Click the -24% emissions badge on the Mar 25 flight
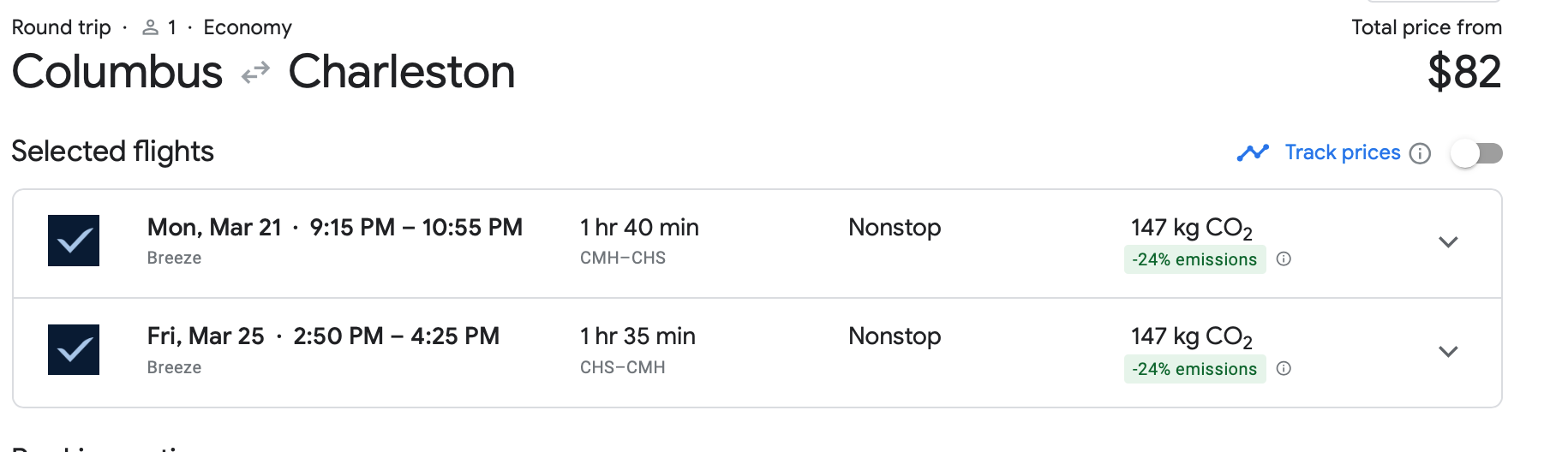 click(1194, 369)
